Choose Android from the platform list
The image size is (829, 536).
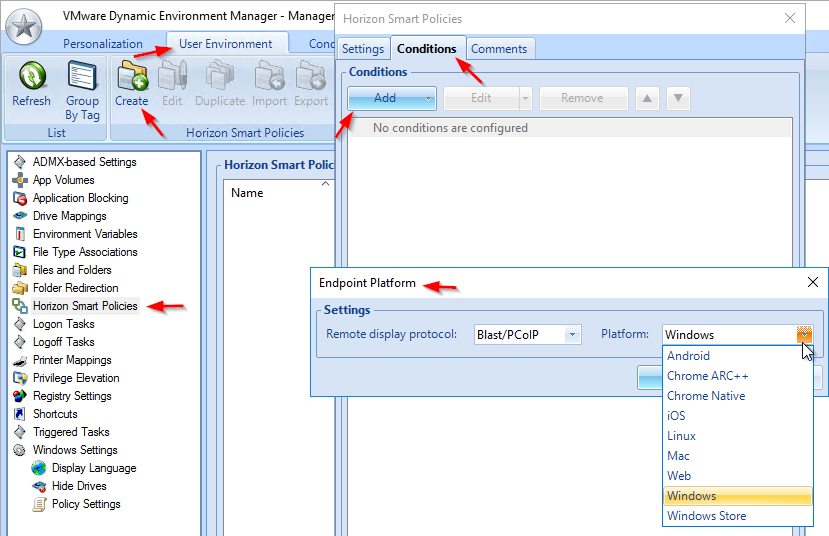click(x=738, y=356)
